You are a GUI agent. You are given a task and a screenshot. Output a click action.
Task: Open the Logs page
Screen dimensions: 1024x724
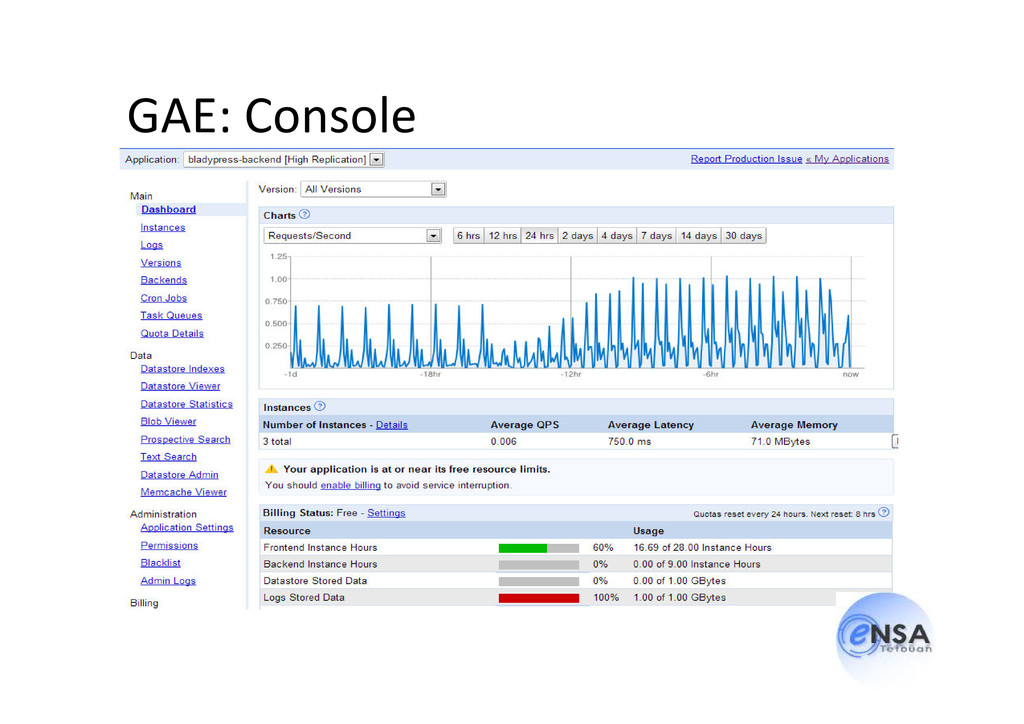(152, 245)
